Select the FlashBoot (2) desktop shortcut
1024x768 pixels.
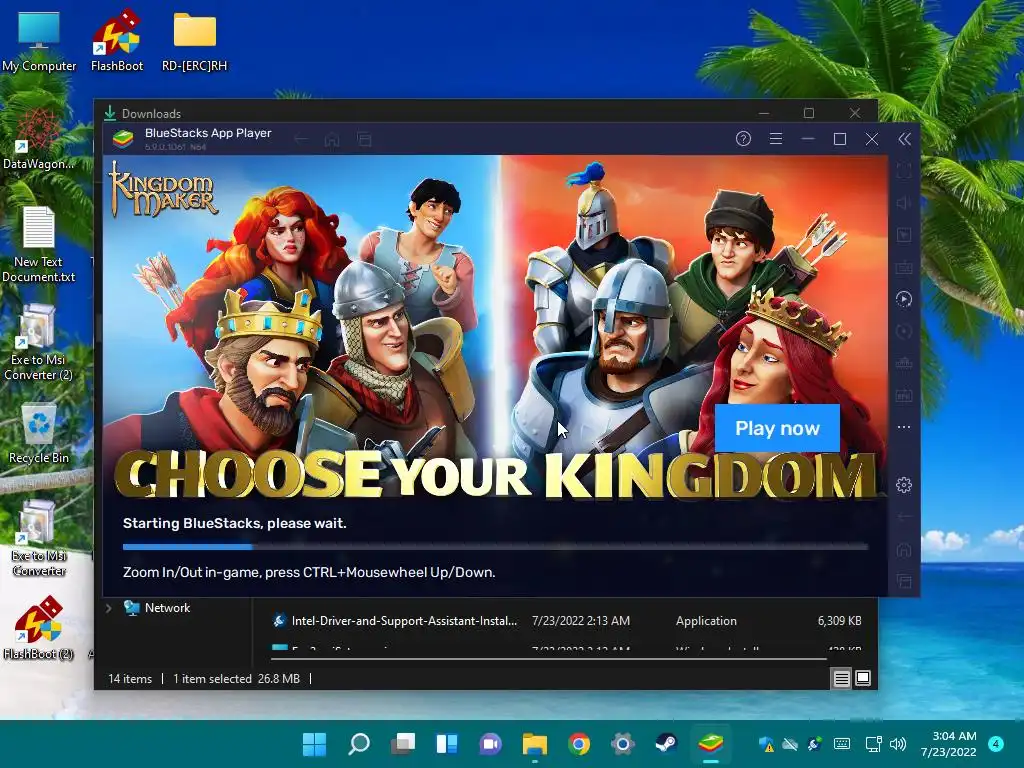39,628
